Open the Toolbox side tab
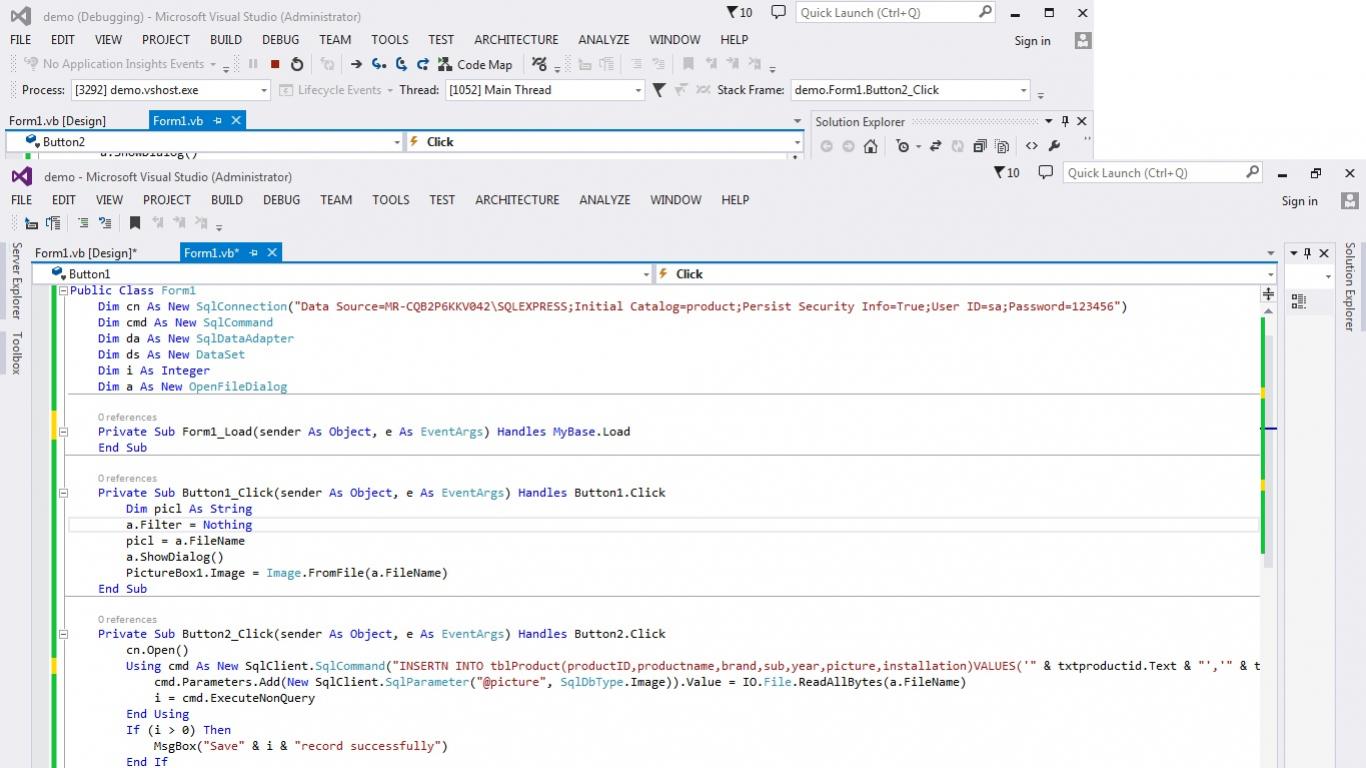This screenshot has height=768, width=1366. click(x=16, y=353)
